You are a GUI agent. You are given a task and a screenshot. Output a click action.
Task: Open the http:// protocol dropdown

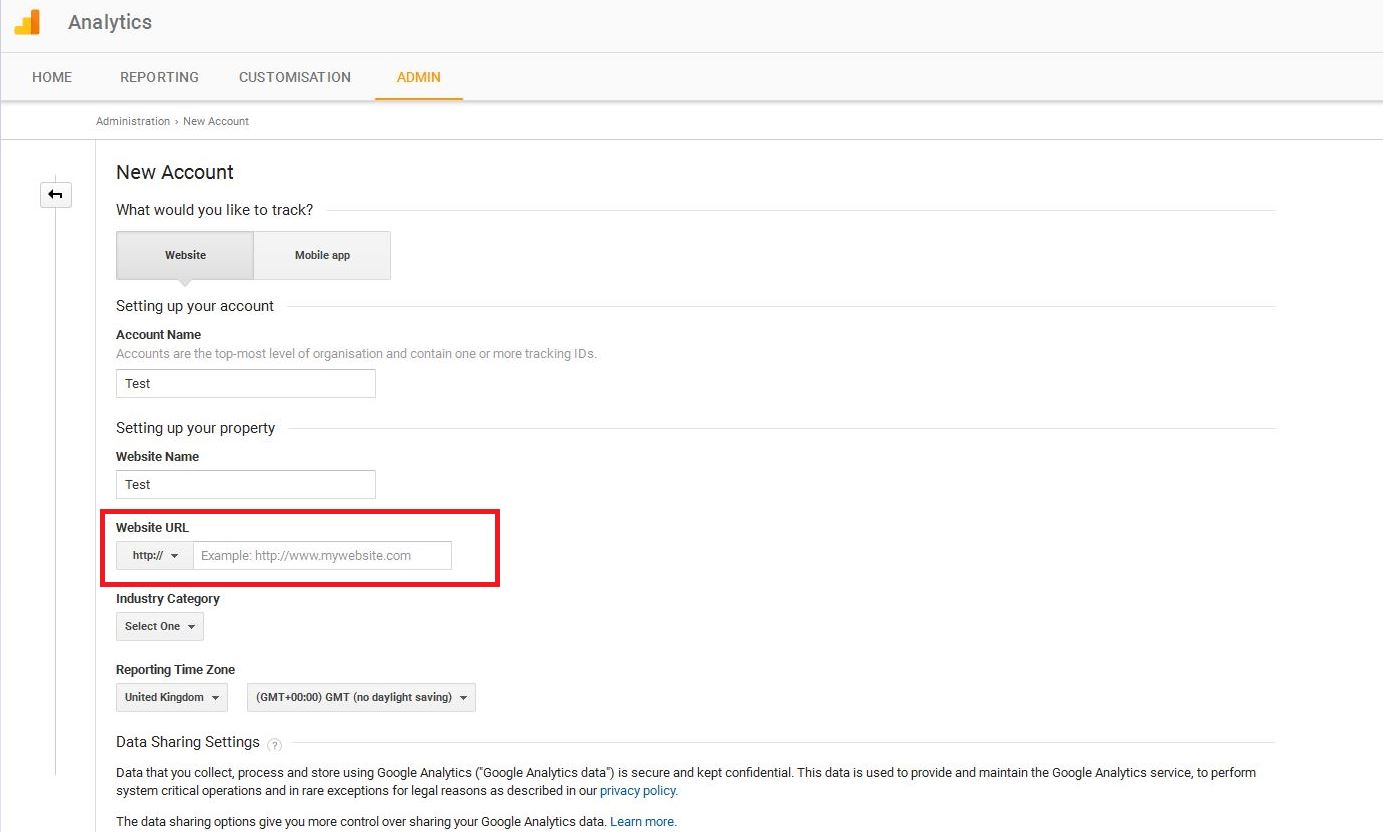tap(155, 555)
